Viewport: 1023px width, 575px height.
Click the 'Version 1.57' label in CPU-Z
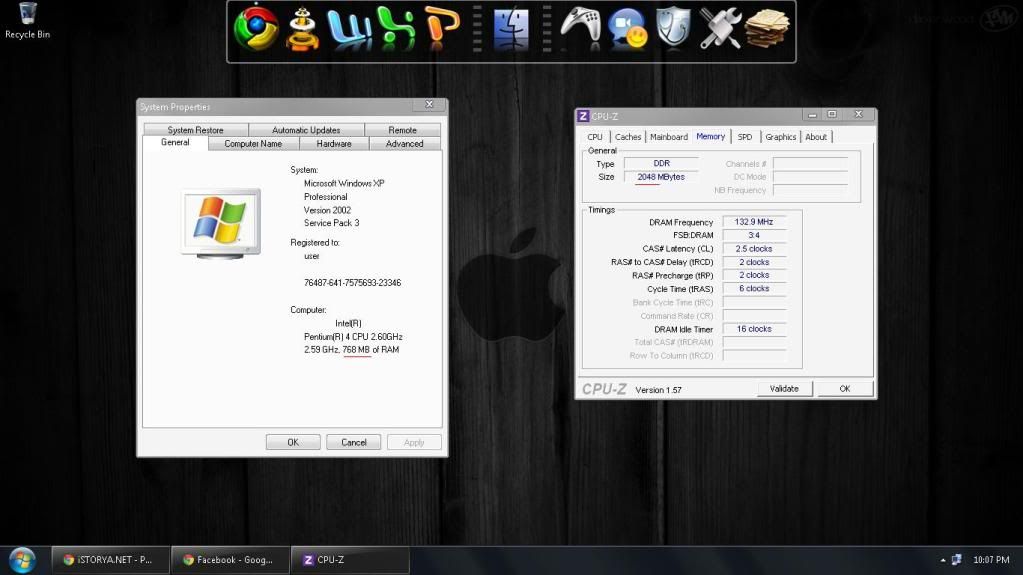(x=658, y=390)
